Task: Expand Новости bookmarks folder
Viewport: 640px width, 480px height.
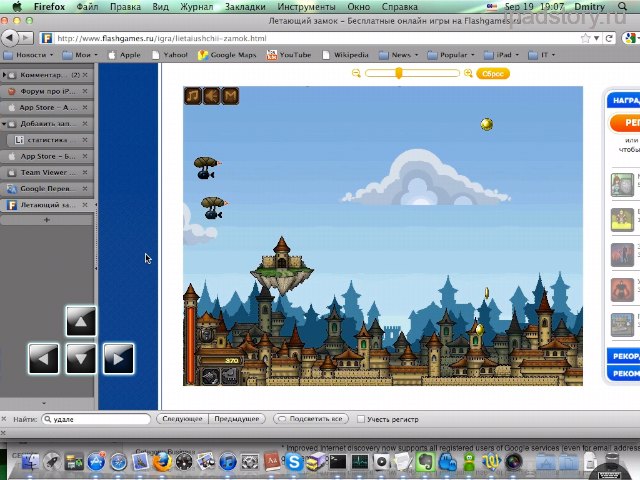Action: (x=28, y=55)
